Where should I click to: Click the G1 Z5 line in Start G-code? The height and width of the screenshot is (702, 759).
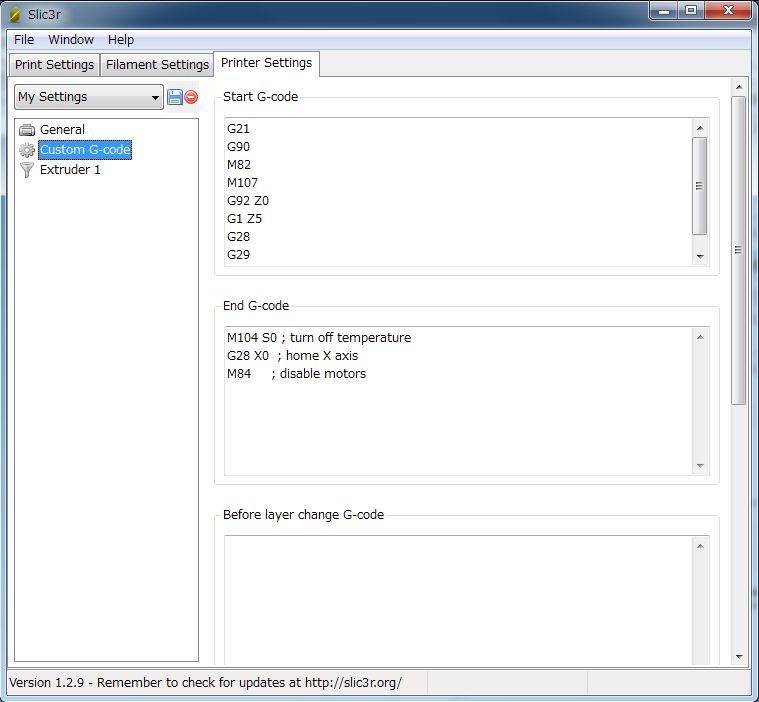pyautogui.click(x=244, y=219)
